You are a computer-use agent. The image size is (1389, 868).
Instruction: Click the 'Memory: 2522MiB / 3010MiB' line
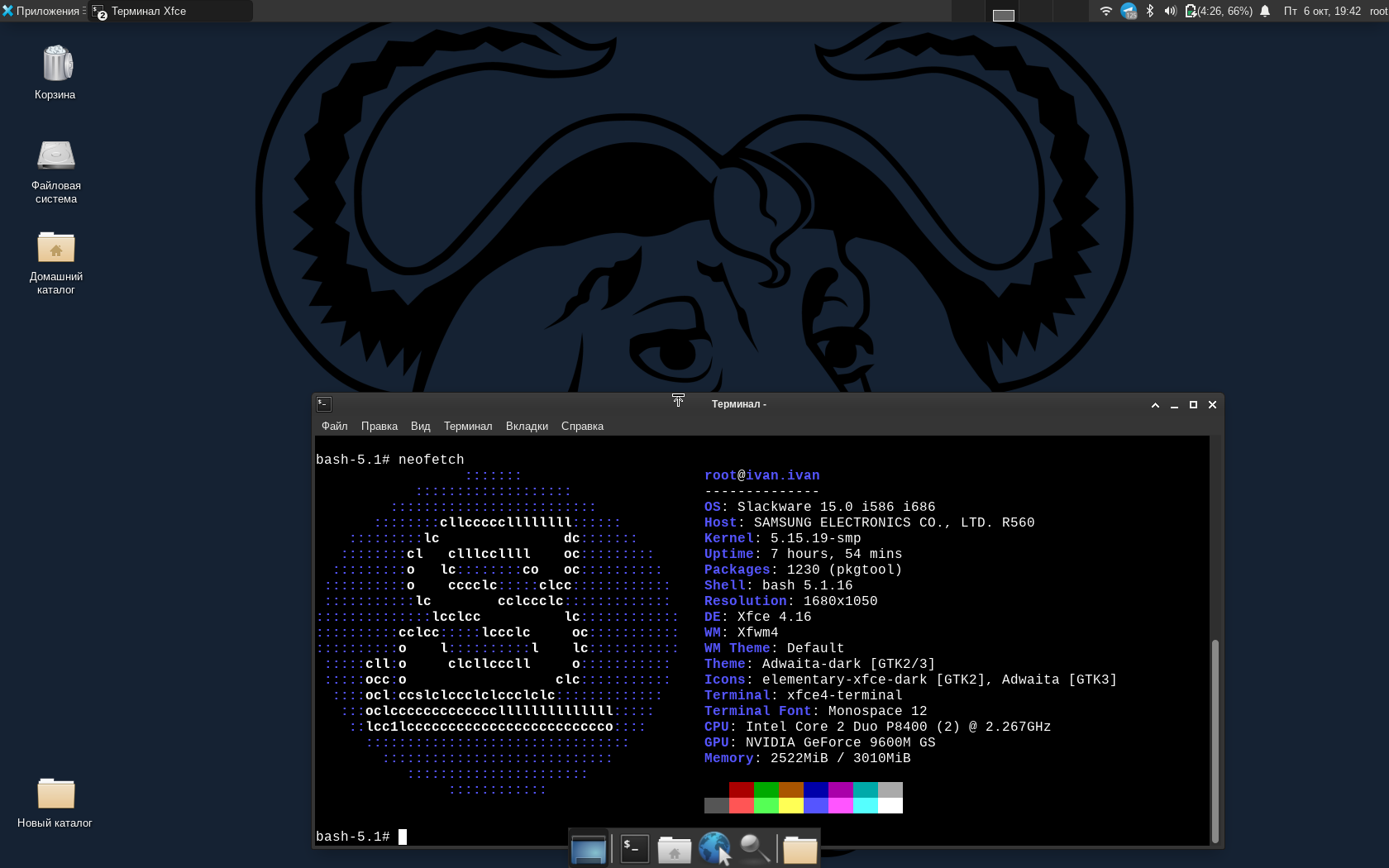[808, 758]
